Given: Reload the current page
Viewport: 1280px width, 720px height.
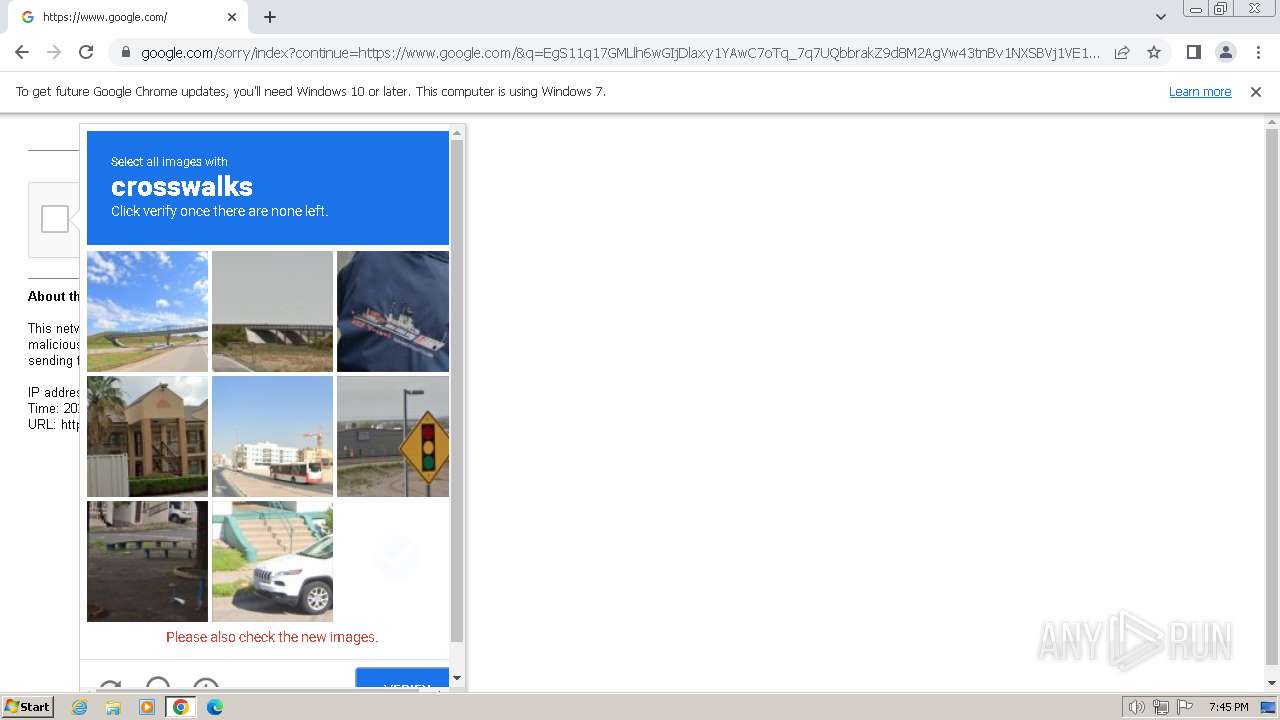Looking at the screenshot, I should [x=86, y=52].
